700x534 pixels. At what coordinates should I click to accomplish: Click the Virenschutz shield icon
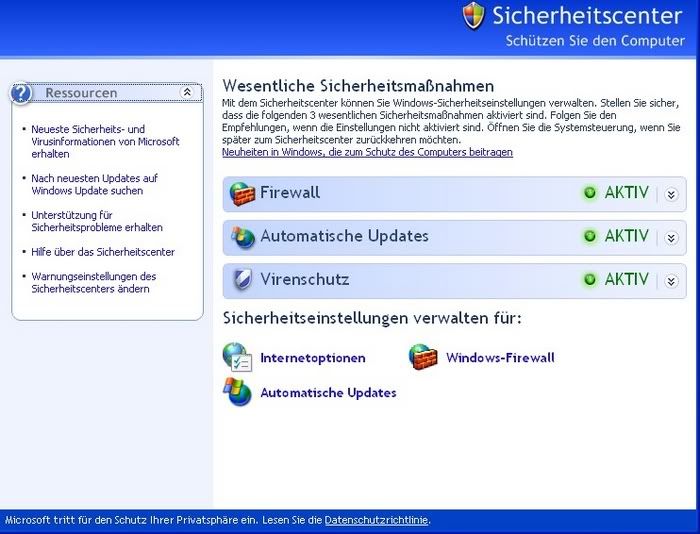pyautogui.click(x=243, y=280)
